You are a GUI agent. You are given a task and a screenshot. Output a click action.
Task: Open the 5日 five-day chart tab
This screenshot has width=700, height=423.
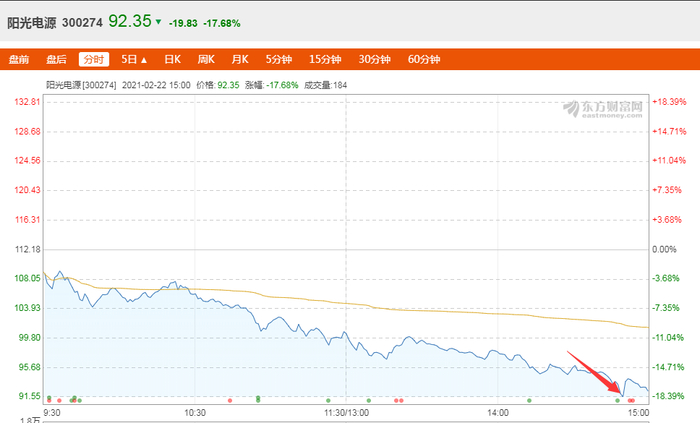pos(129,59)
